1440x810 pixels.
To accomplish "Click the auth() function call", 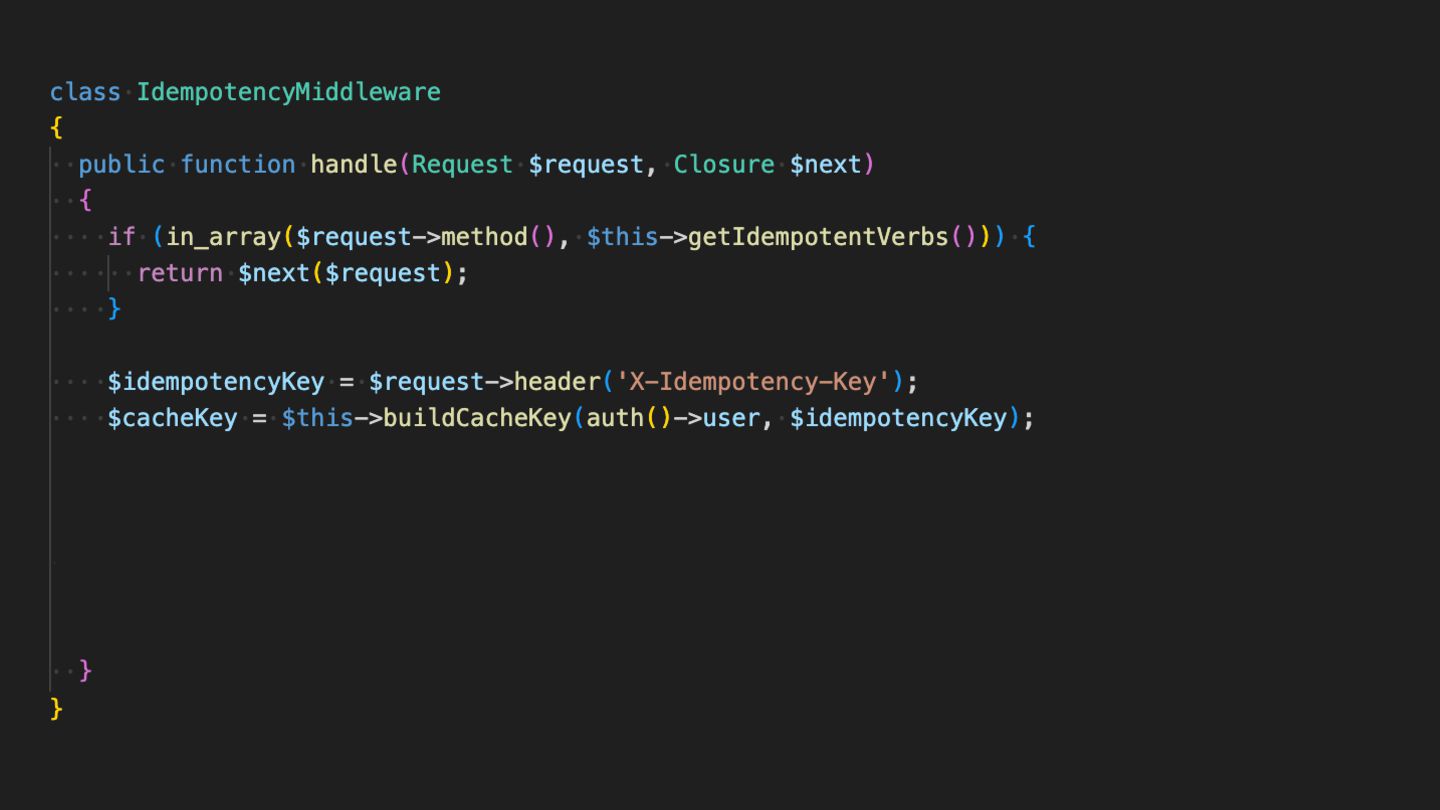I will (x=629, y=418).
